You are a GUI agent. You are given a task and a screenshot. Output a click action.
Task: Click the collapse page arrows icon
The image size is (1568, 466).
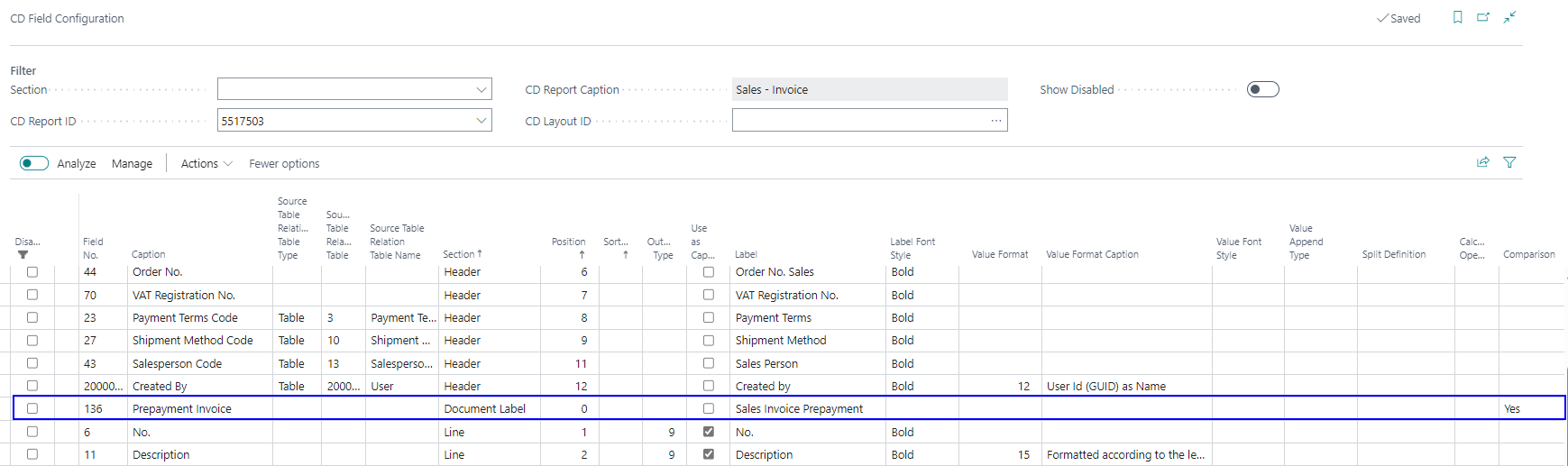[x=1509, y=17]
